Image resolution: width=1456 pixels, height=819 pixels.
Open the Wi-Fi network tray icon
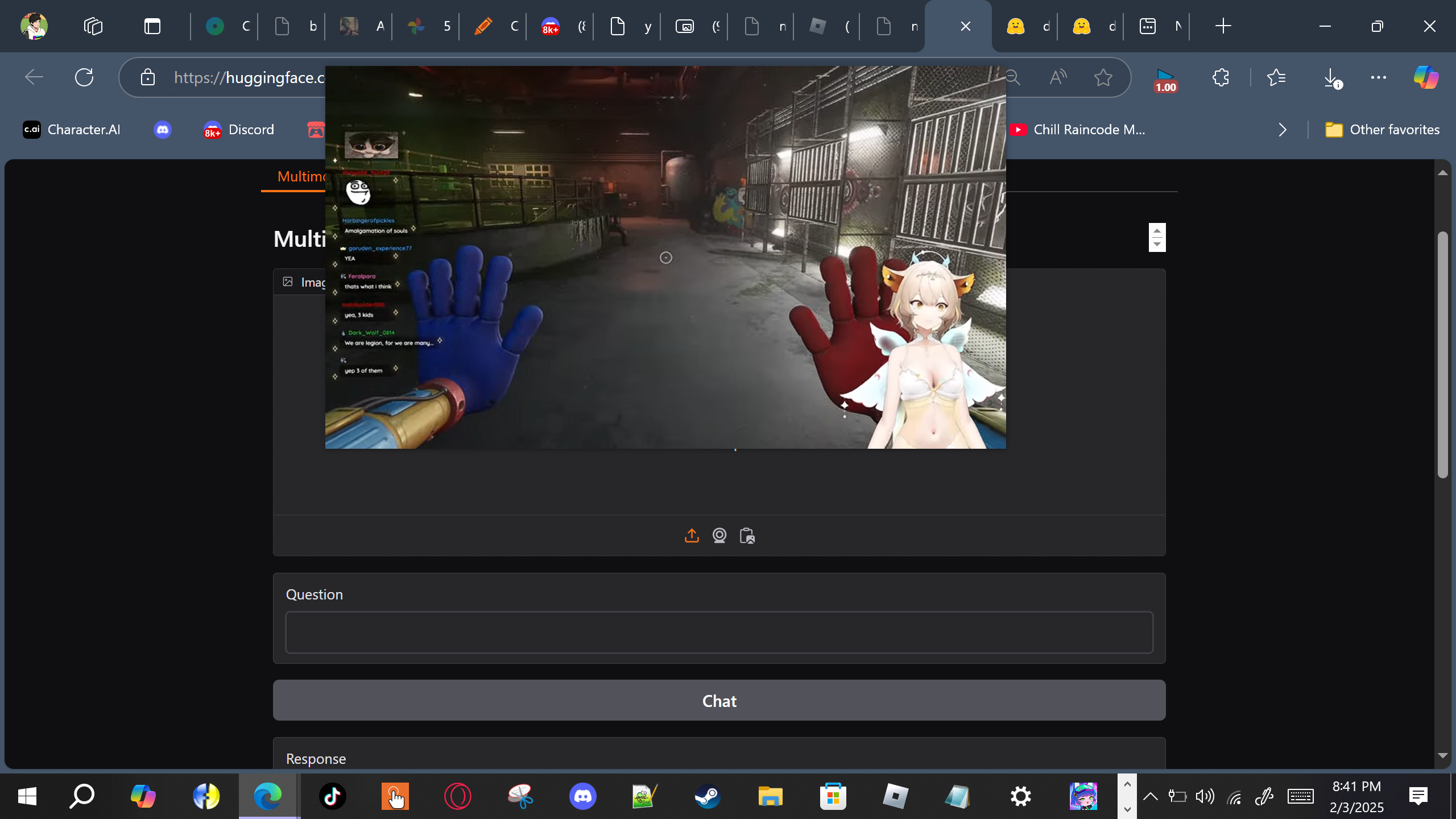[x=1234, y=798]
